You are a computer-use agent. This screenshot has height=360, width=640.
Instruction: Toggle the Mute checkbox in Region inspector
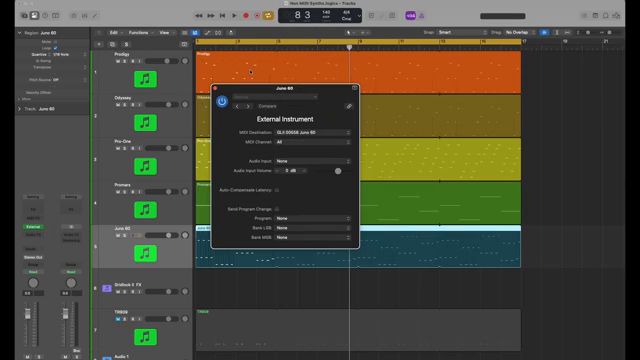56,42
